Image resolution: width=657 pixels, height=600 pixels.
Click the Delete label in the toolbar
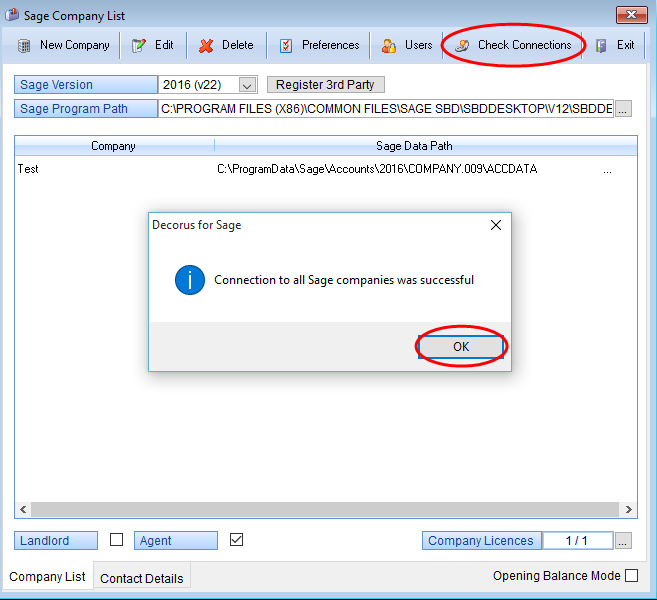pyautogui.click(x=238, y=45)
